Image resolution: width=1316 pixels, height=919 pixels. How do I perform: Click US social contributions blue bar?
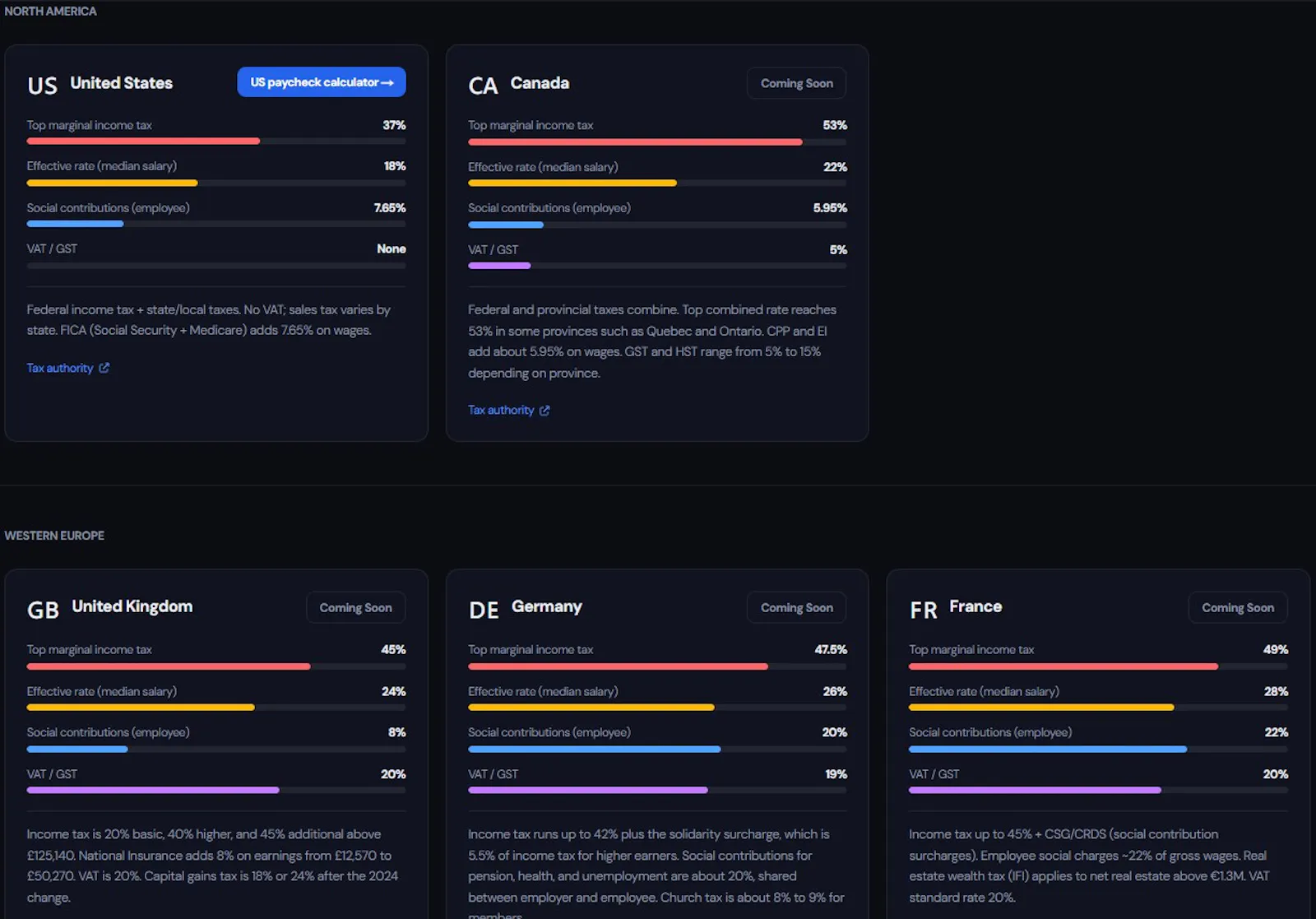point(75,224)
